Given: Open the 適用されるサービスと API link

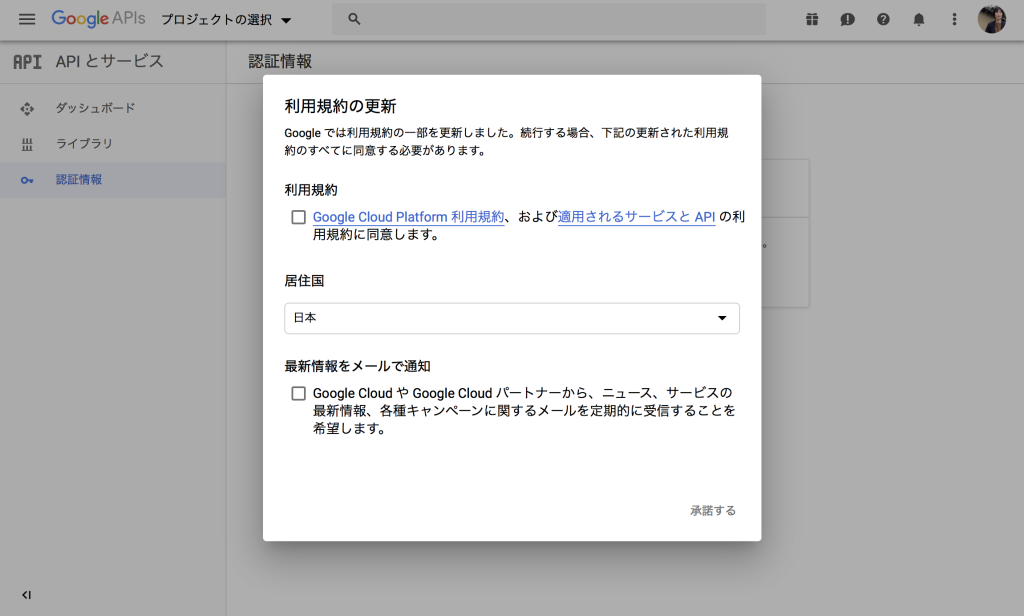Looking at the screenshot, I should [636, 217].
